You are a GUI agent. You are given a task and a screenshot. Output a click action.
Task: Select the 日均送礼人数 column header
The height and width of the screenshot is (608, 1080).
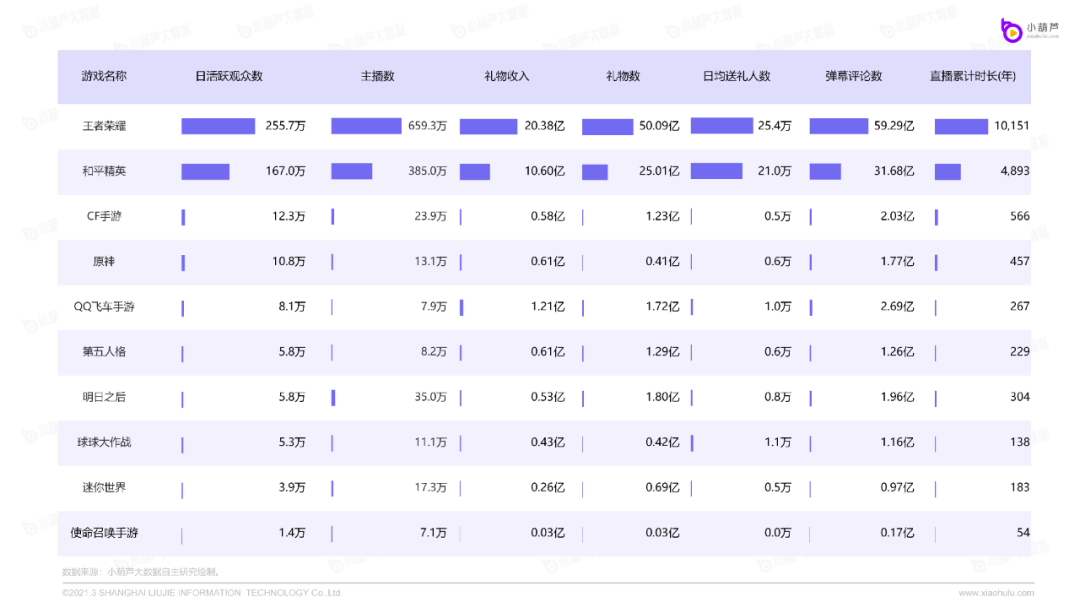[737, 76]
